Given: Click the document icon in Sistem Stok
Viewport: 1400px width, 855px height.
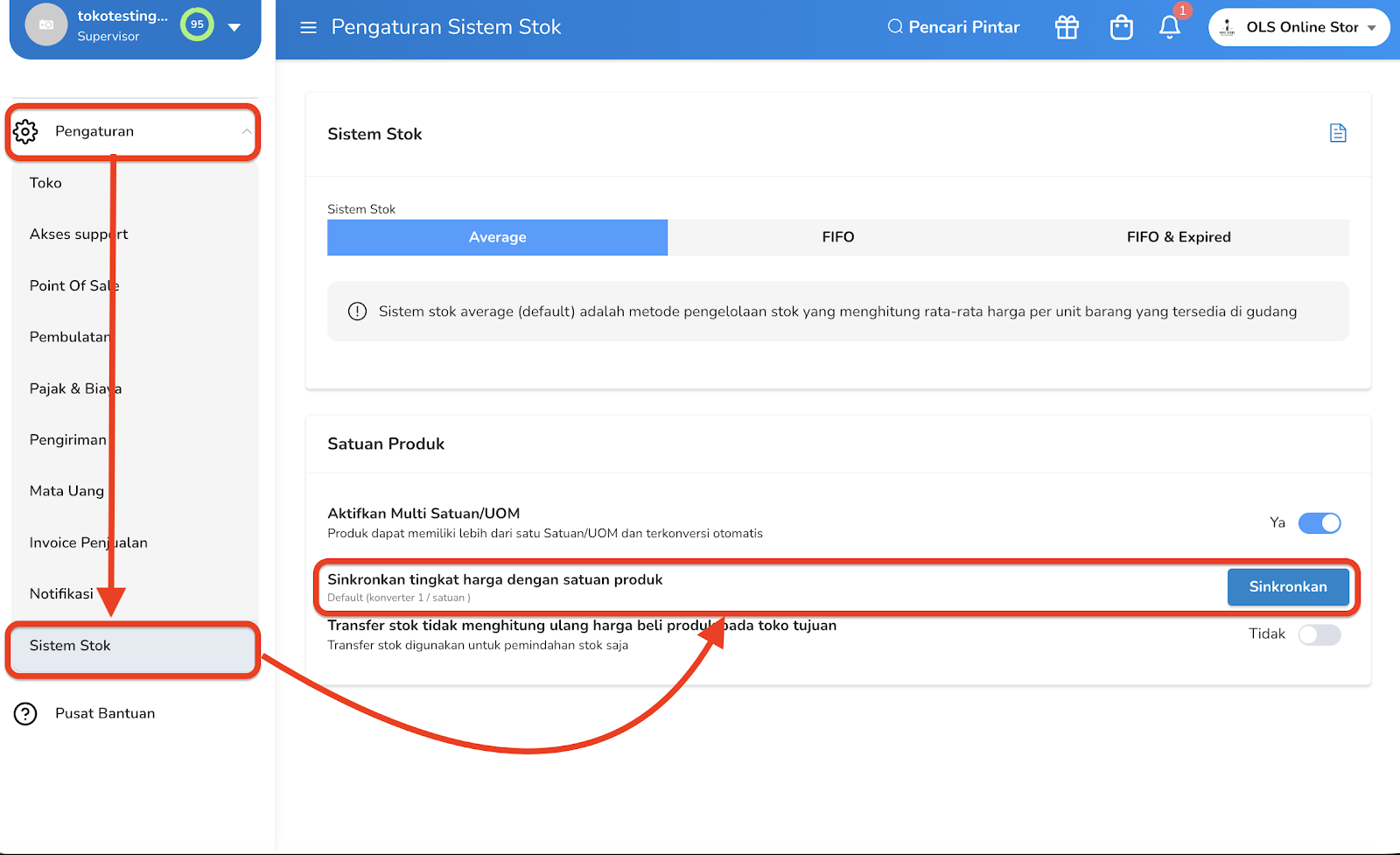Looking at the screenshot, I should [1338, 133].
